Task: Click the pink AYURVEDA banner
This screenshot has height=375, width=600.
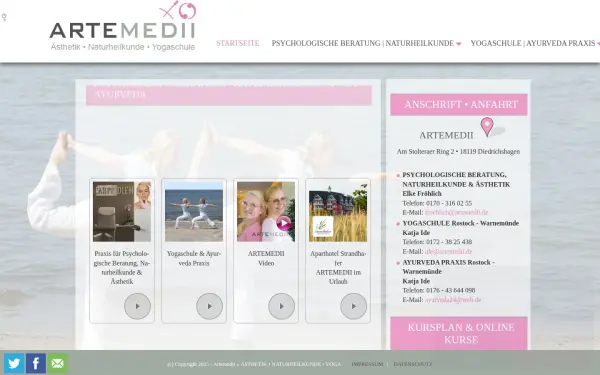Action: coord(229,95)
